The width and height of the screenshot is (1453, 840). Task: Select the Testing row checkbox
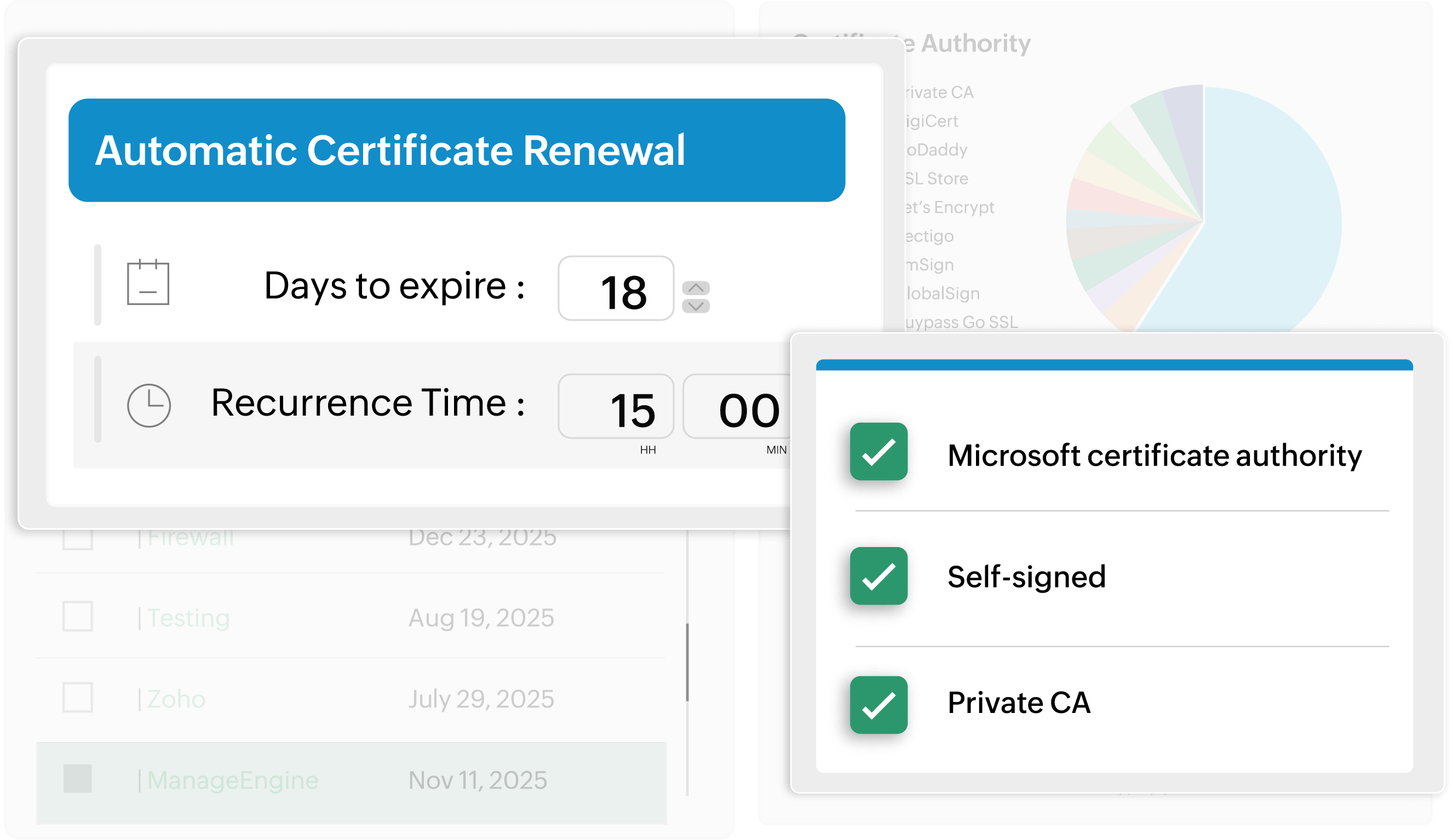78,616
